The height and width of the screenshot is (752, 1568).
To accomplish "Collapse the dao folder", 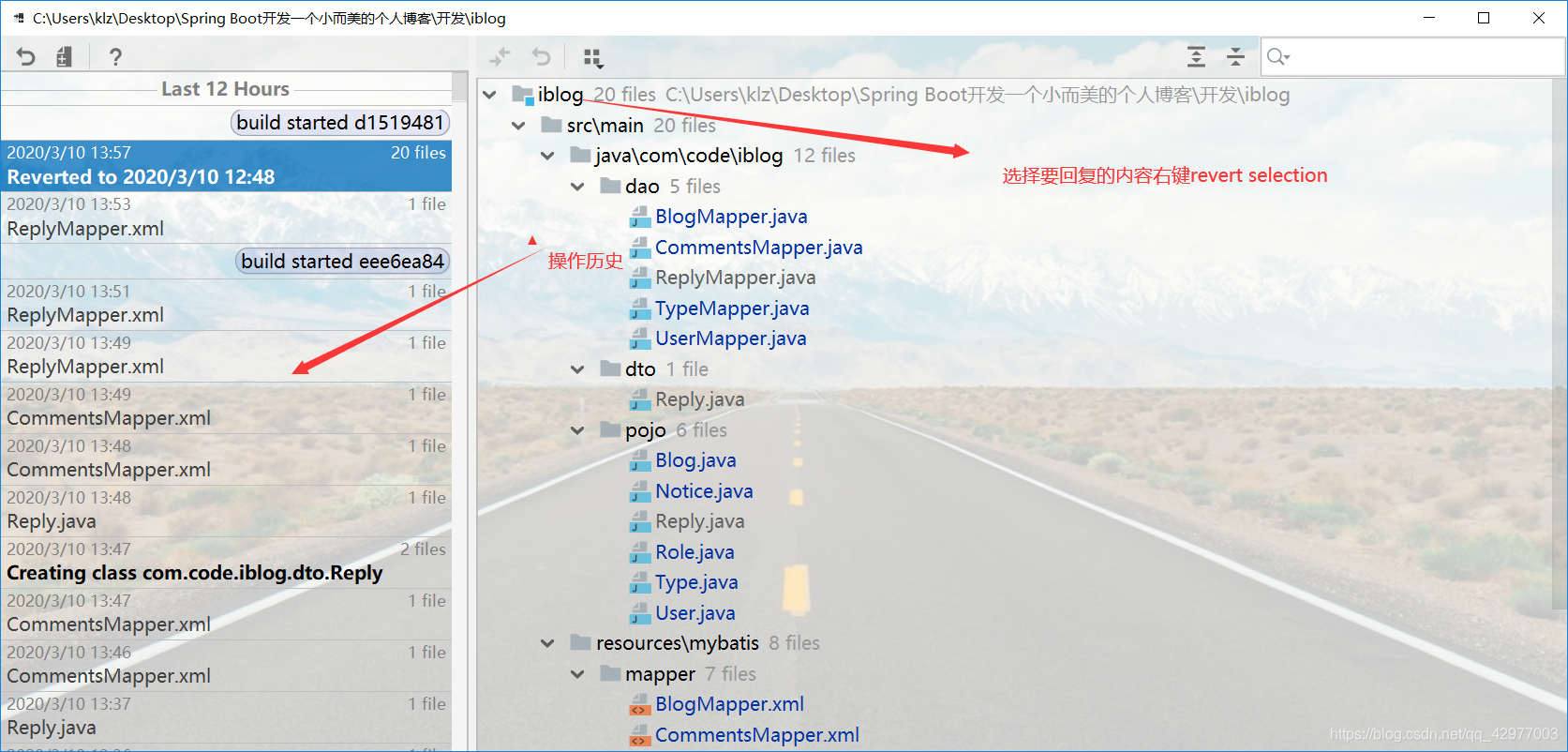I will tap(577, 187).
